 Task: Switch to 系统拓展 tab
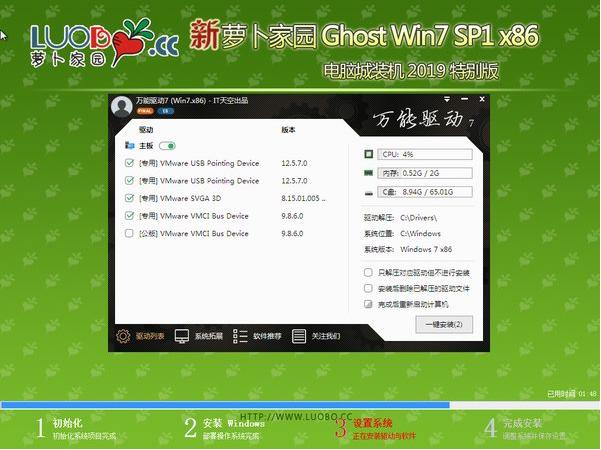199,336
